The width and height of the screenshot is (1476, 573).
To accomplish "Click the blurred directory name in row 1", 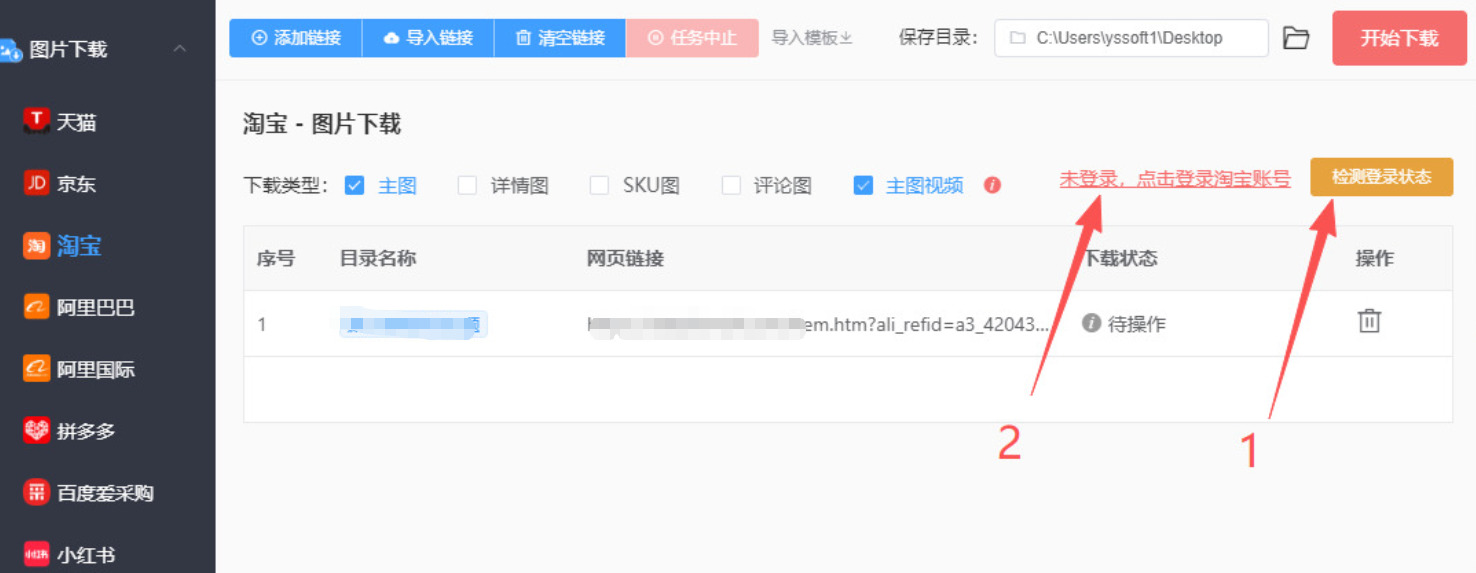I will (412, 323).
